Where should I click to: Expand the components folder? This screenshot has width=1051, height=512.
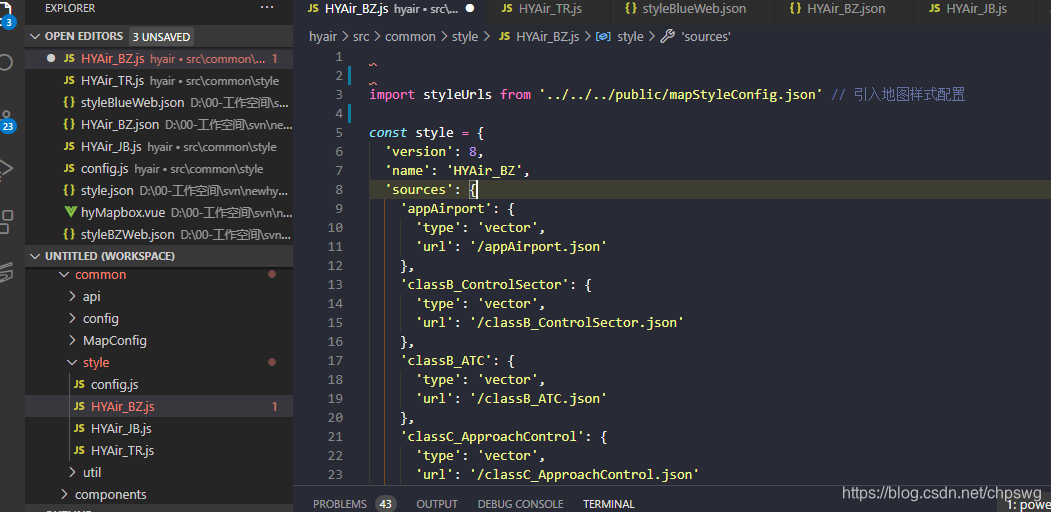point(64,495)
